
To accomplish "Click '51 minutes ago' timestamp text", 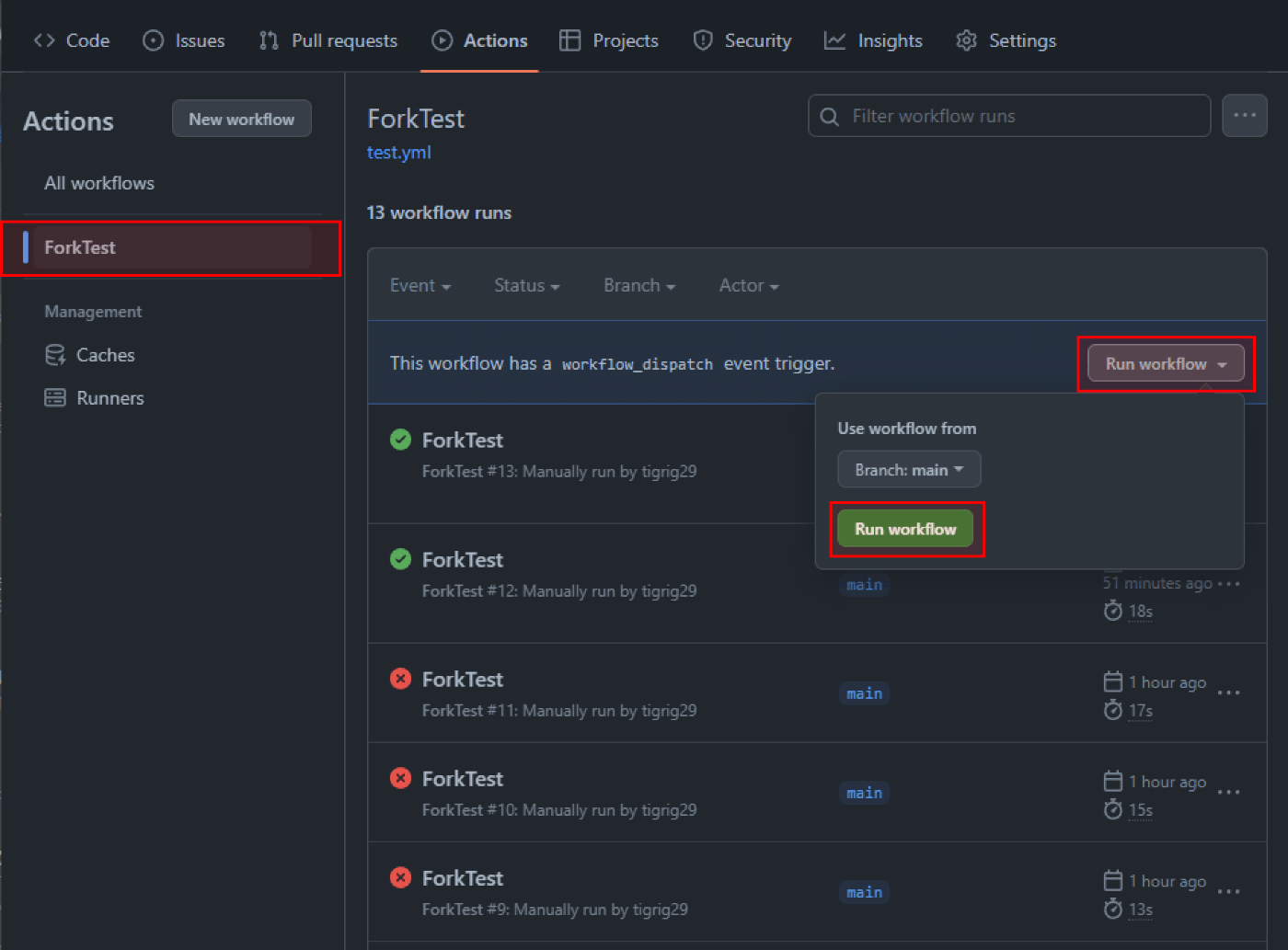I will pyautogui.click(x=1157, y=583).
